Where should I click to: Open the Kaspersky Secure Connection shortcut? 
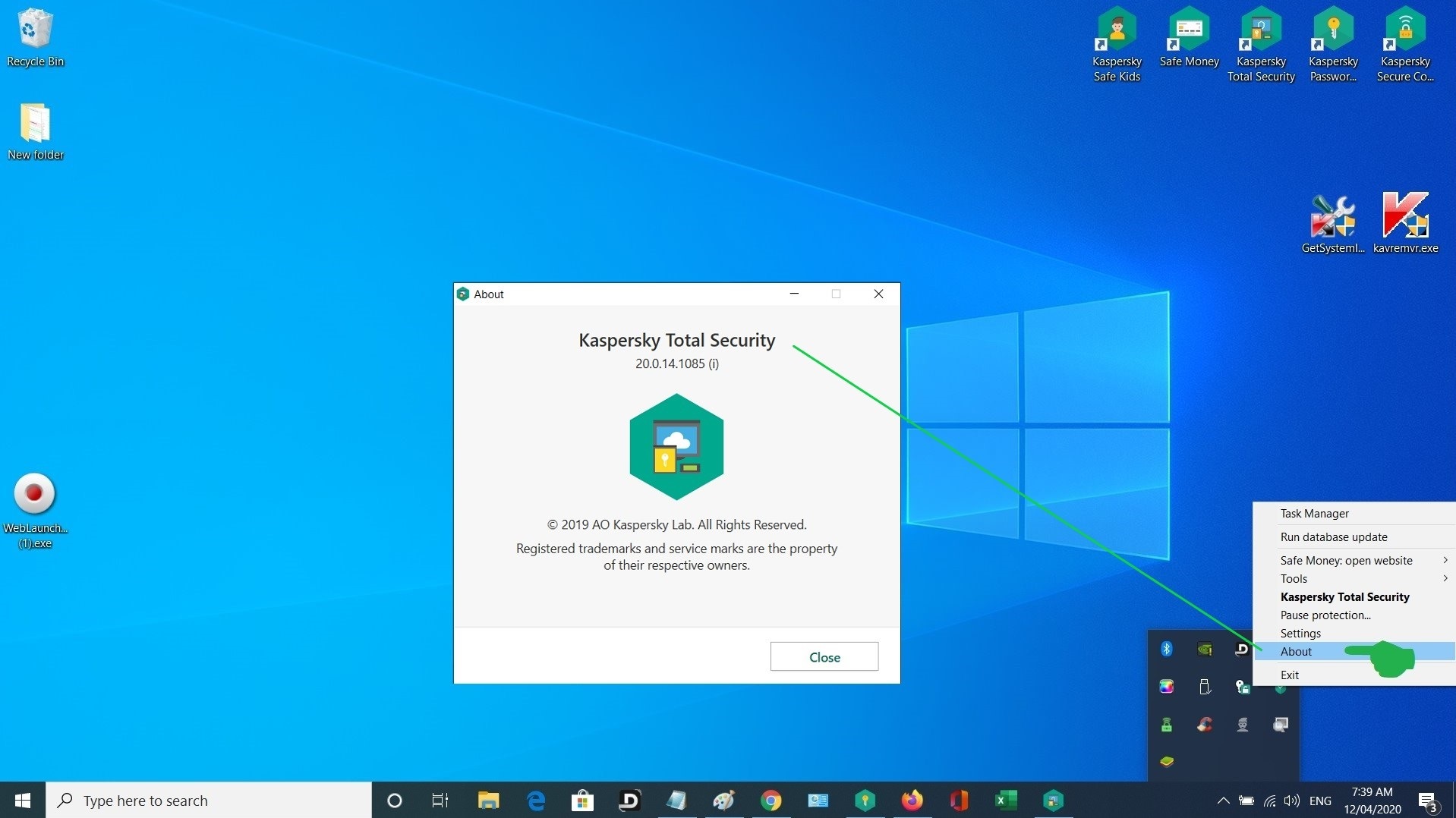1405,44
